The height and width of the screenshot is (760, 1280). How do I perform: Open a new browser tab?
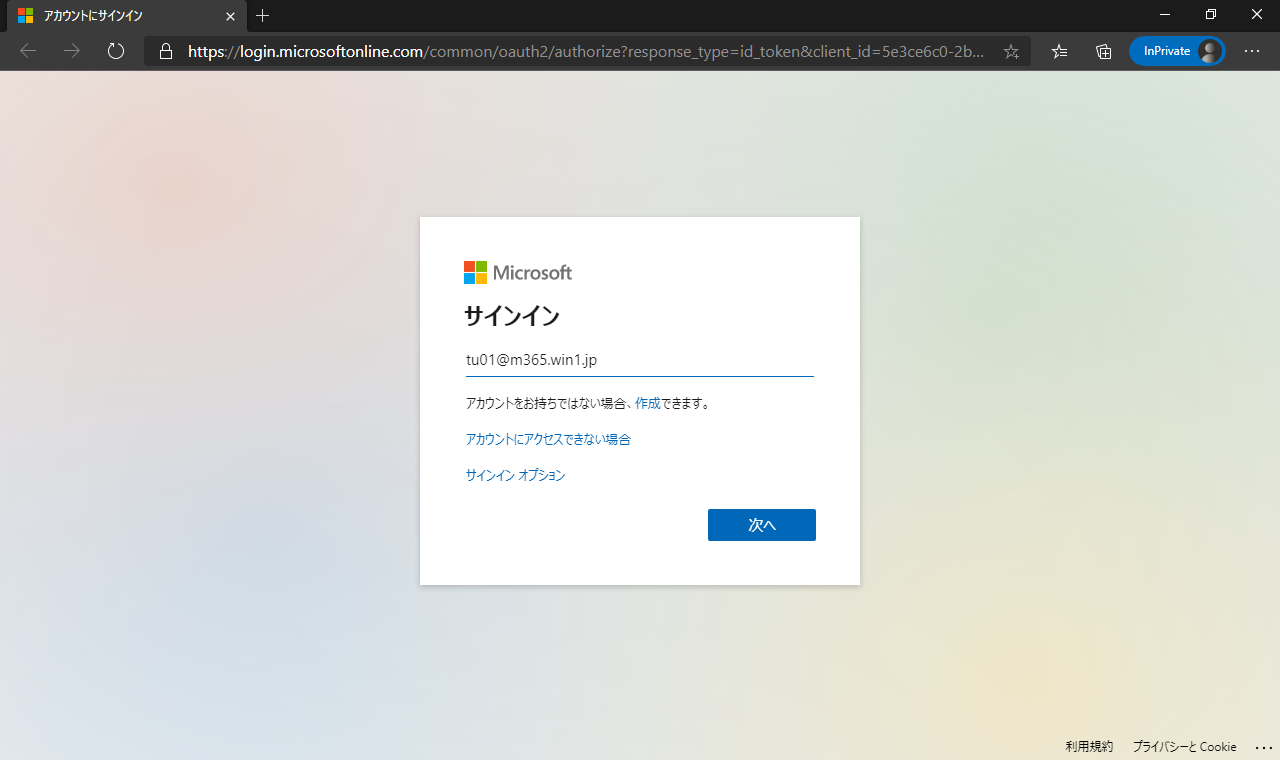tap(262, 15)
